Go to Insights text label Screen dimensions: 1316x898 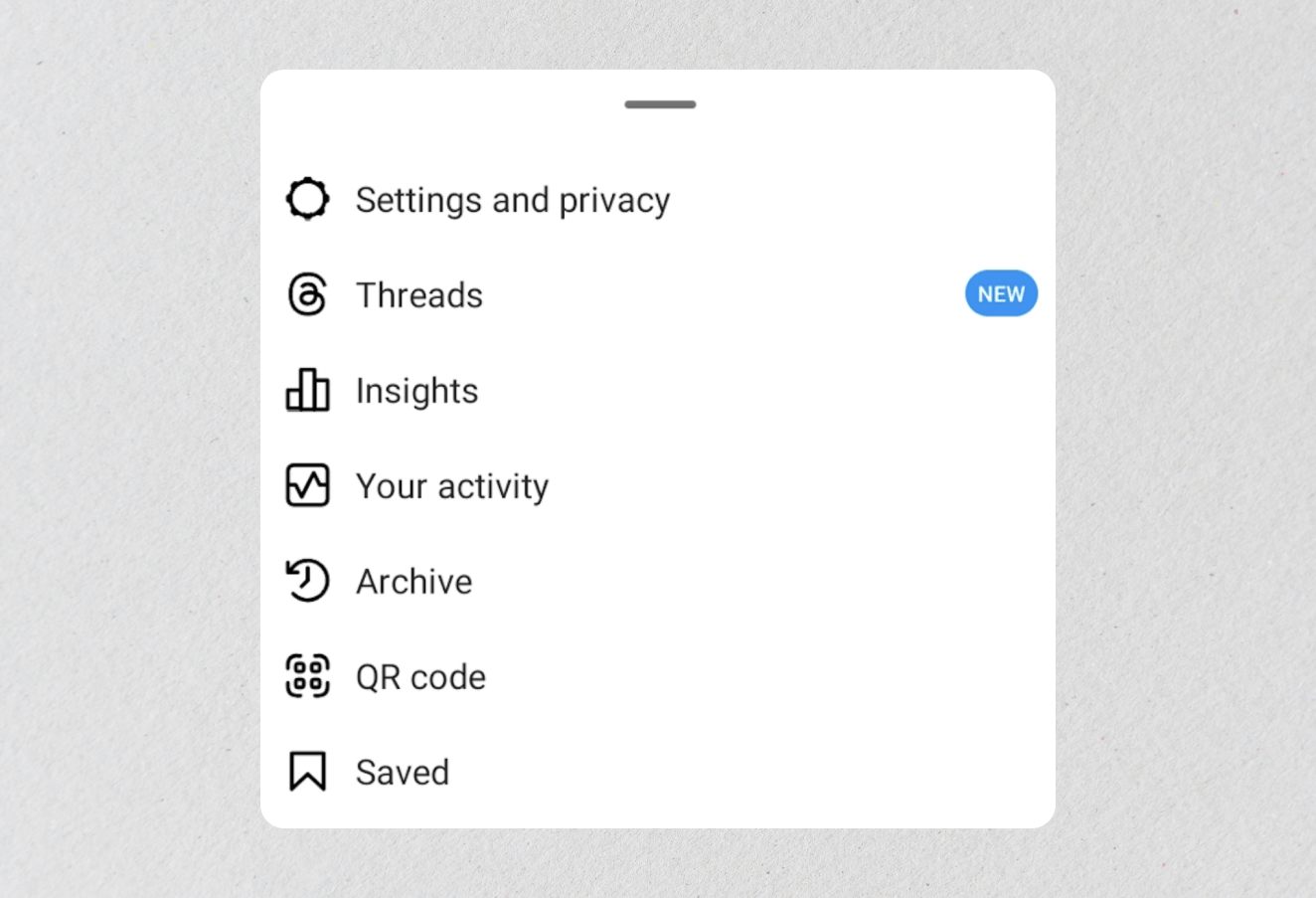coord(417,392)
